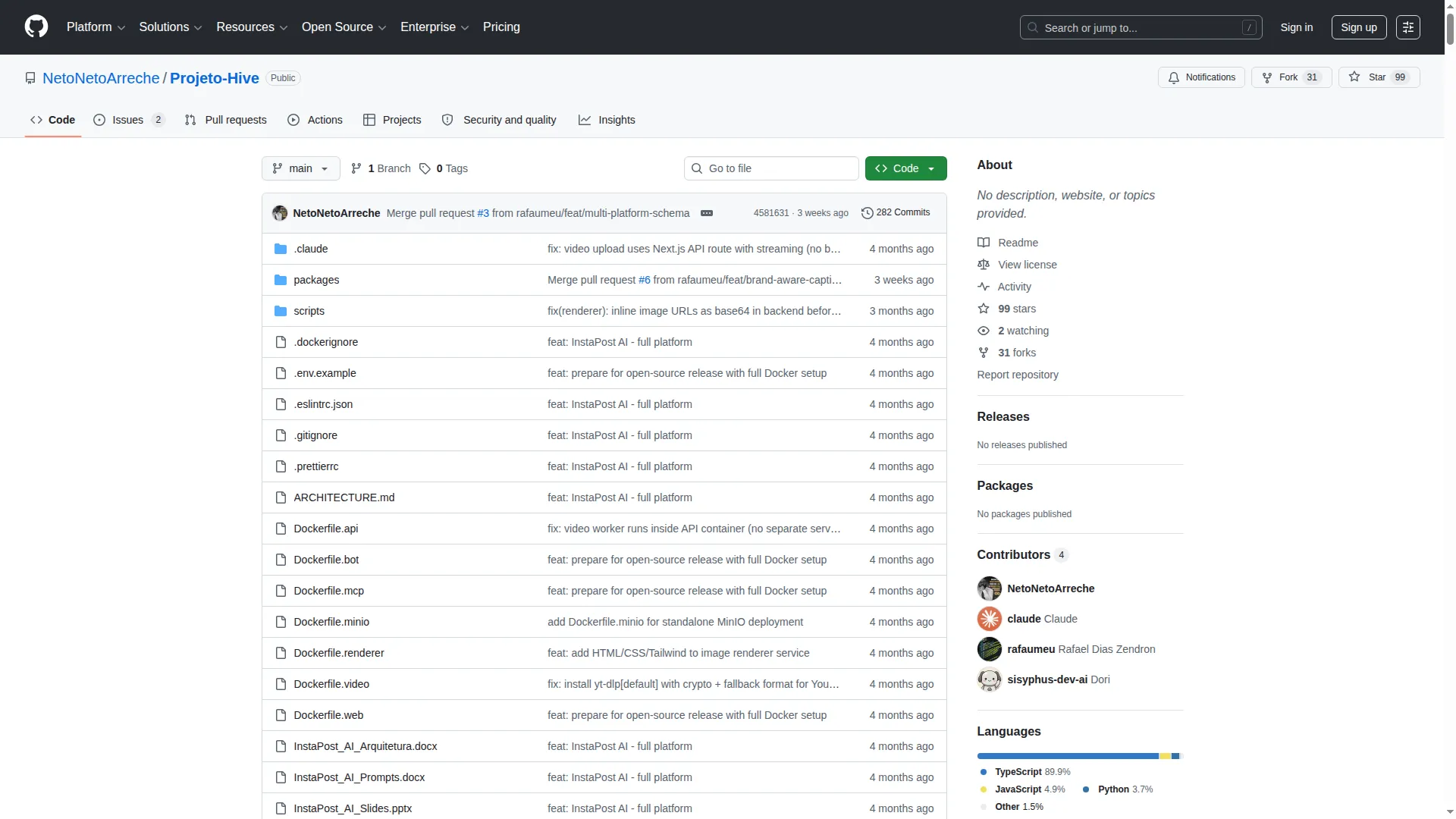
Task: Switch to Security and quality tab
Action: pos(499,120)
